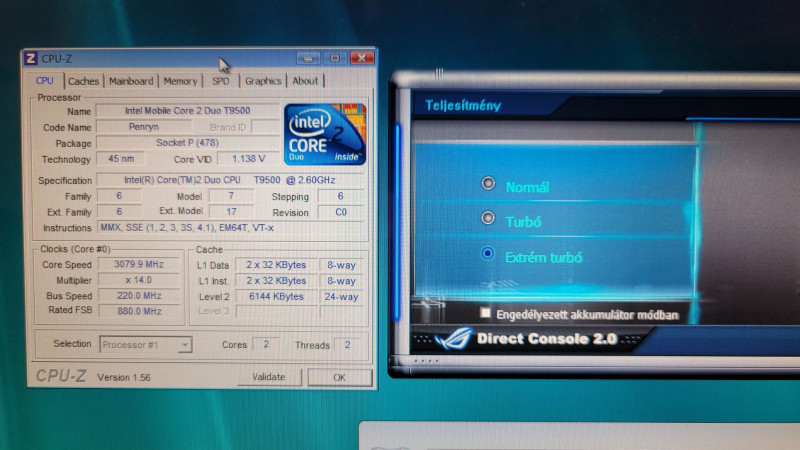Click the Level 2 value 6144 KBytes
The width and height of the screenshot is (800, 450).
(x=276, y=296)
